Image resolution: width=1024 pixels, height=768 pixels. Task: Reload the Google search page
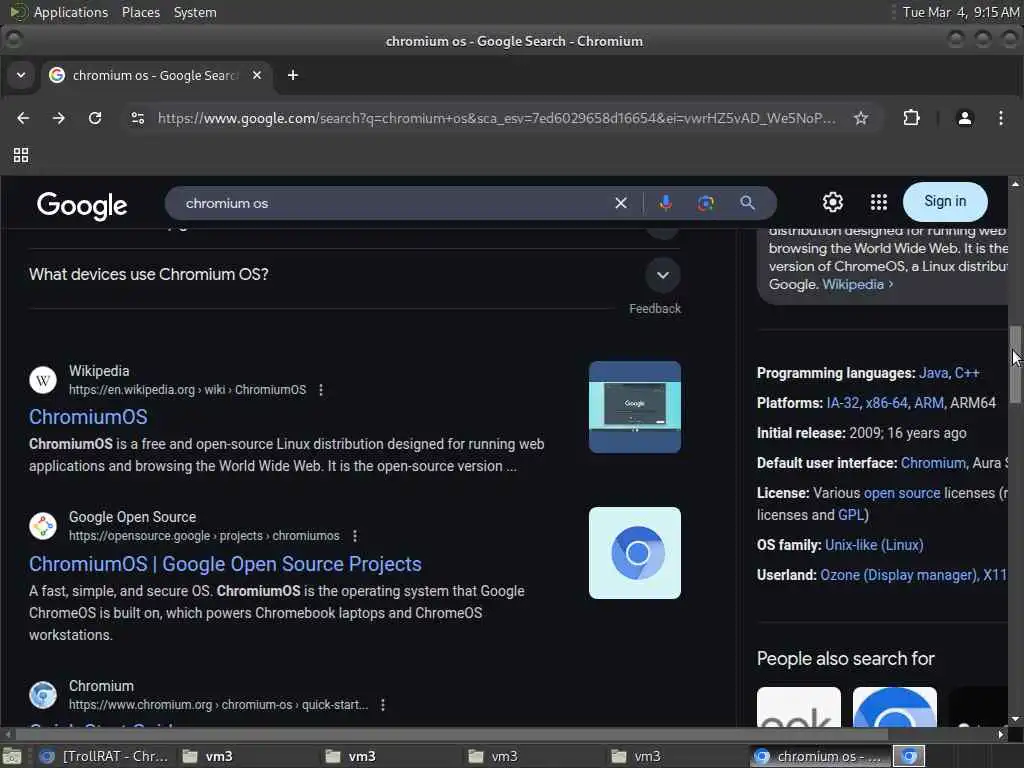click(95, 118)
